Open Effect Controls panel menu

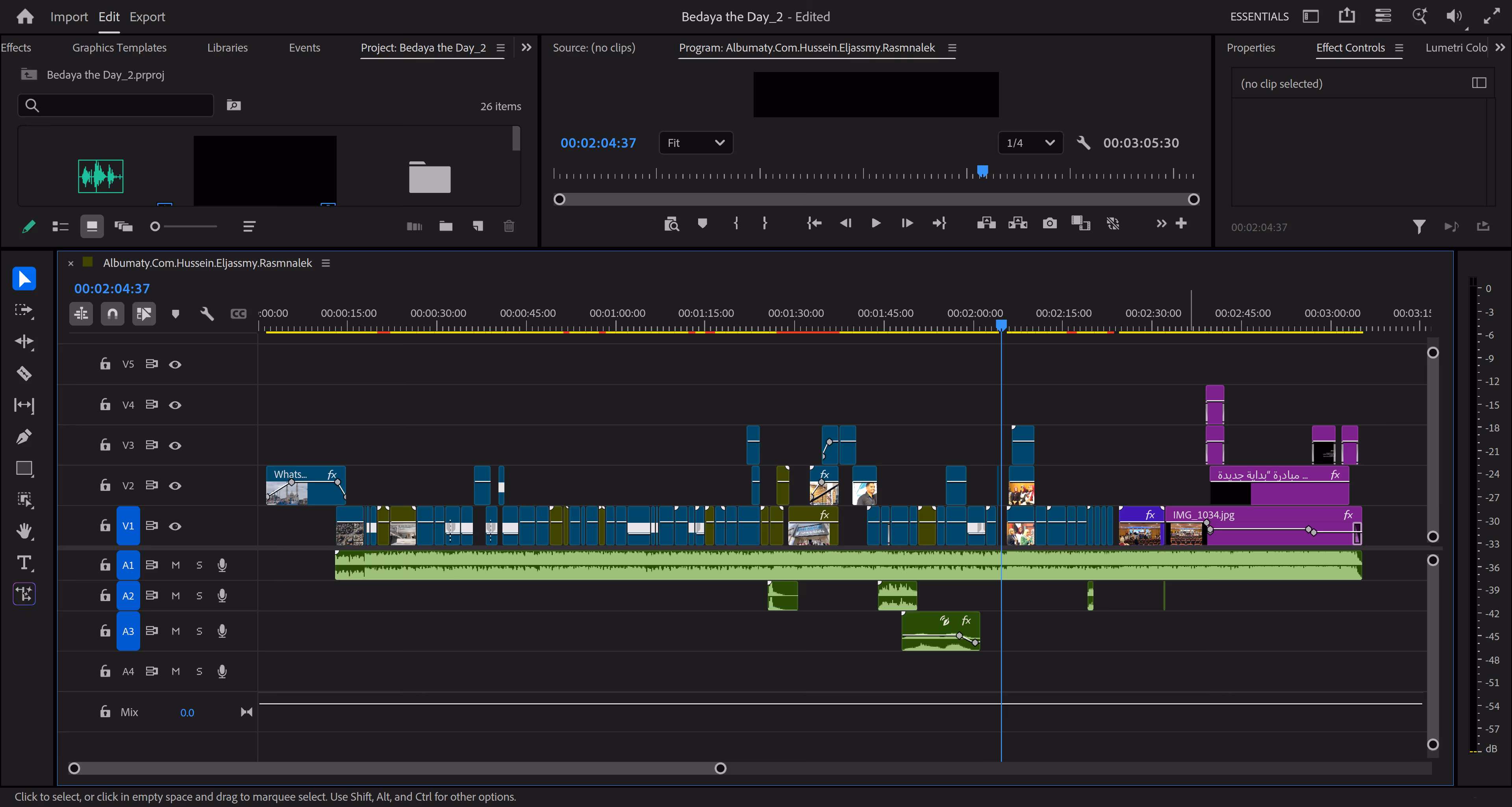click(1399, 48)
